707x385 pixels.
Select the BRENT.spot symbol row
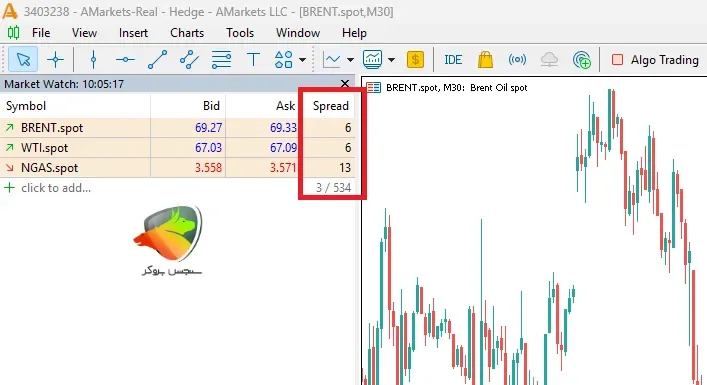pos(178,128)
